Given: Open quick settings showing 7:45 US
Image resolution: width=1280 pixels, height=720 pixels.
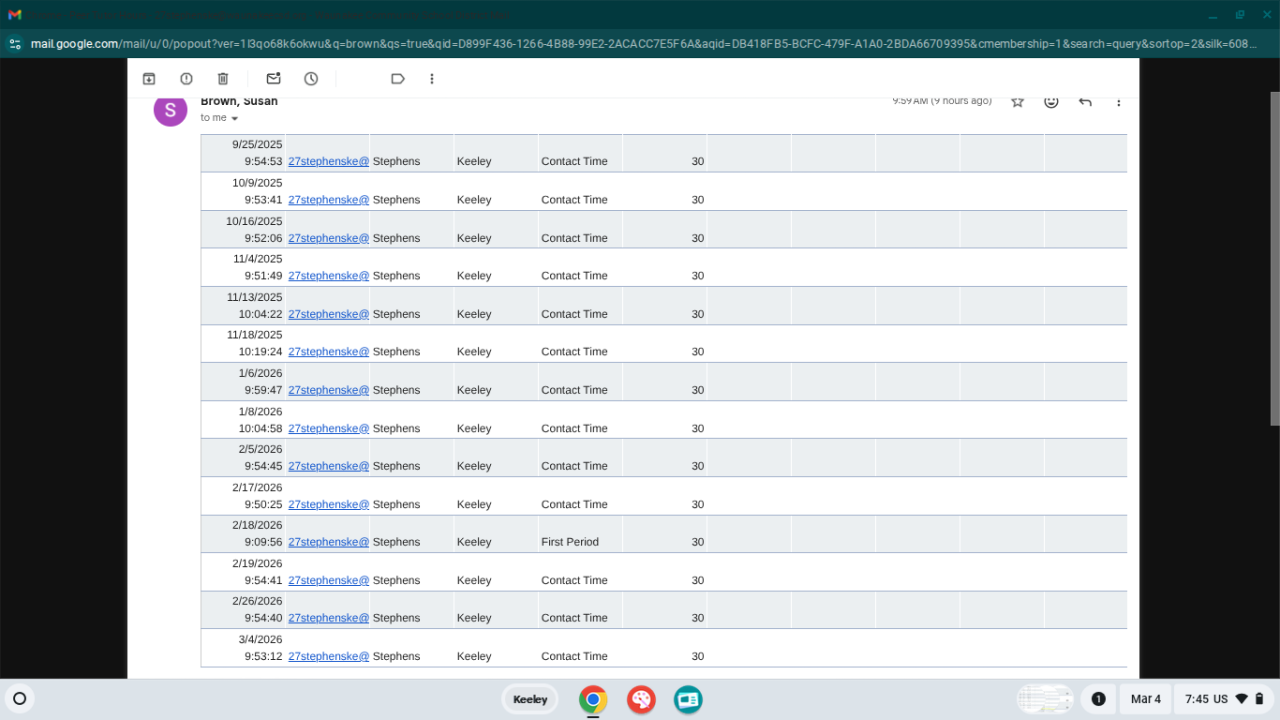Looking at the screenshot, I should (x=1224, y=699).
